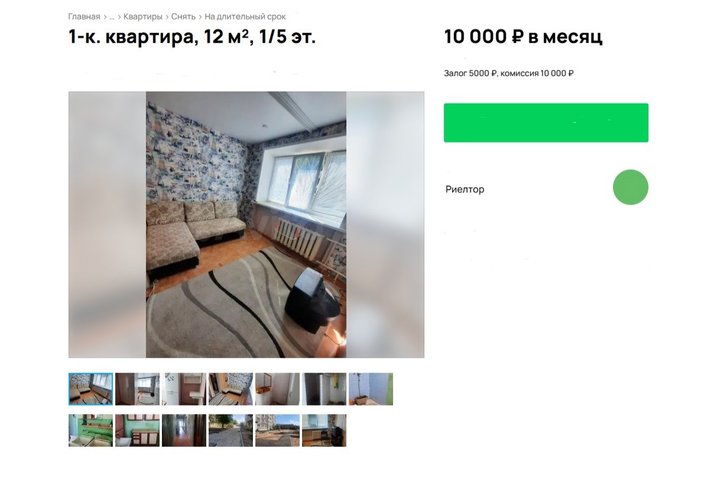
Task: Select thumbnail showing building exterior
Action: 277,430
